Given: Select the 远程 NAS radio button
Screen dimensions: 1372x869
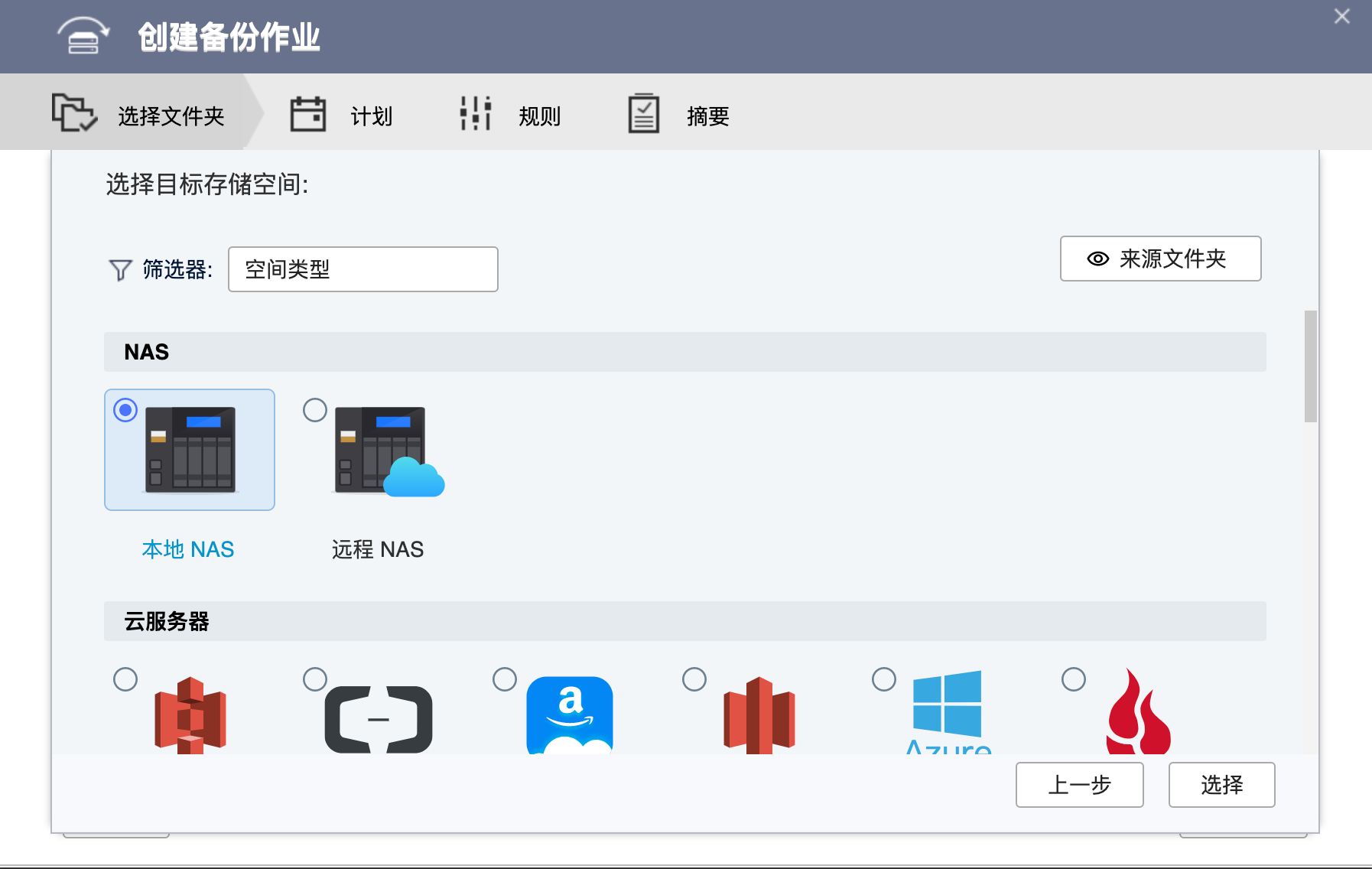Looking at the screenshot, I should (x=314, y=410).
